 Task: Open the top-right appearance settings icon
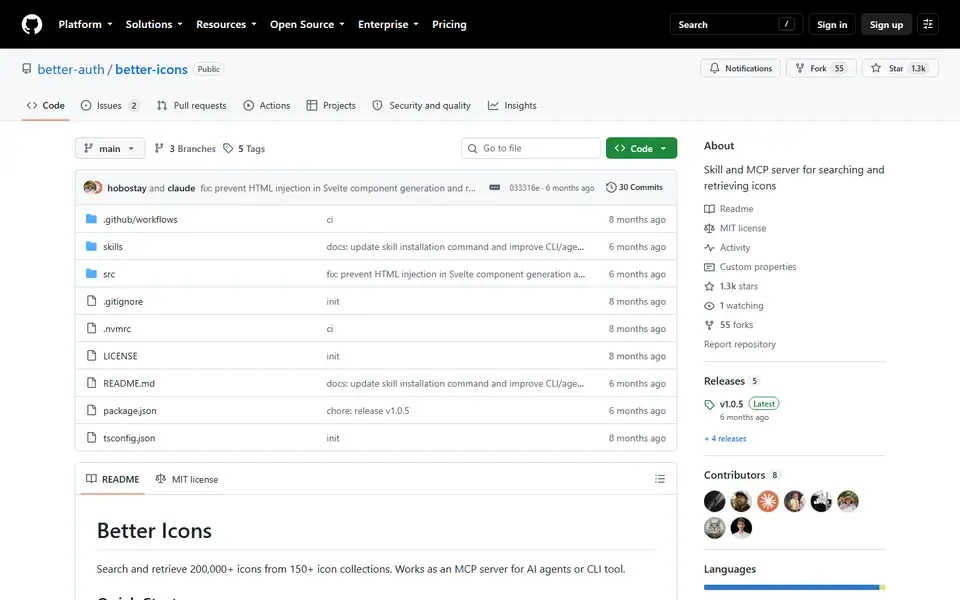(928, 24)
